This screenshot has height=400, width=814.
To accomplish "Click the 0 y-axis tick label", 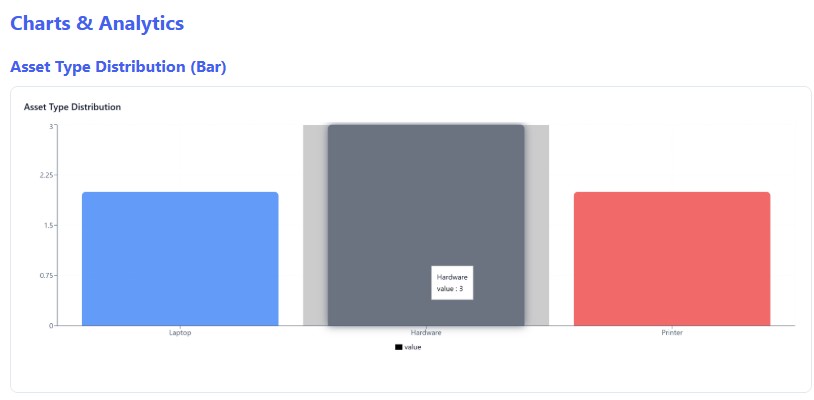I will click(x=51, y=325).
